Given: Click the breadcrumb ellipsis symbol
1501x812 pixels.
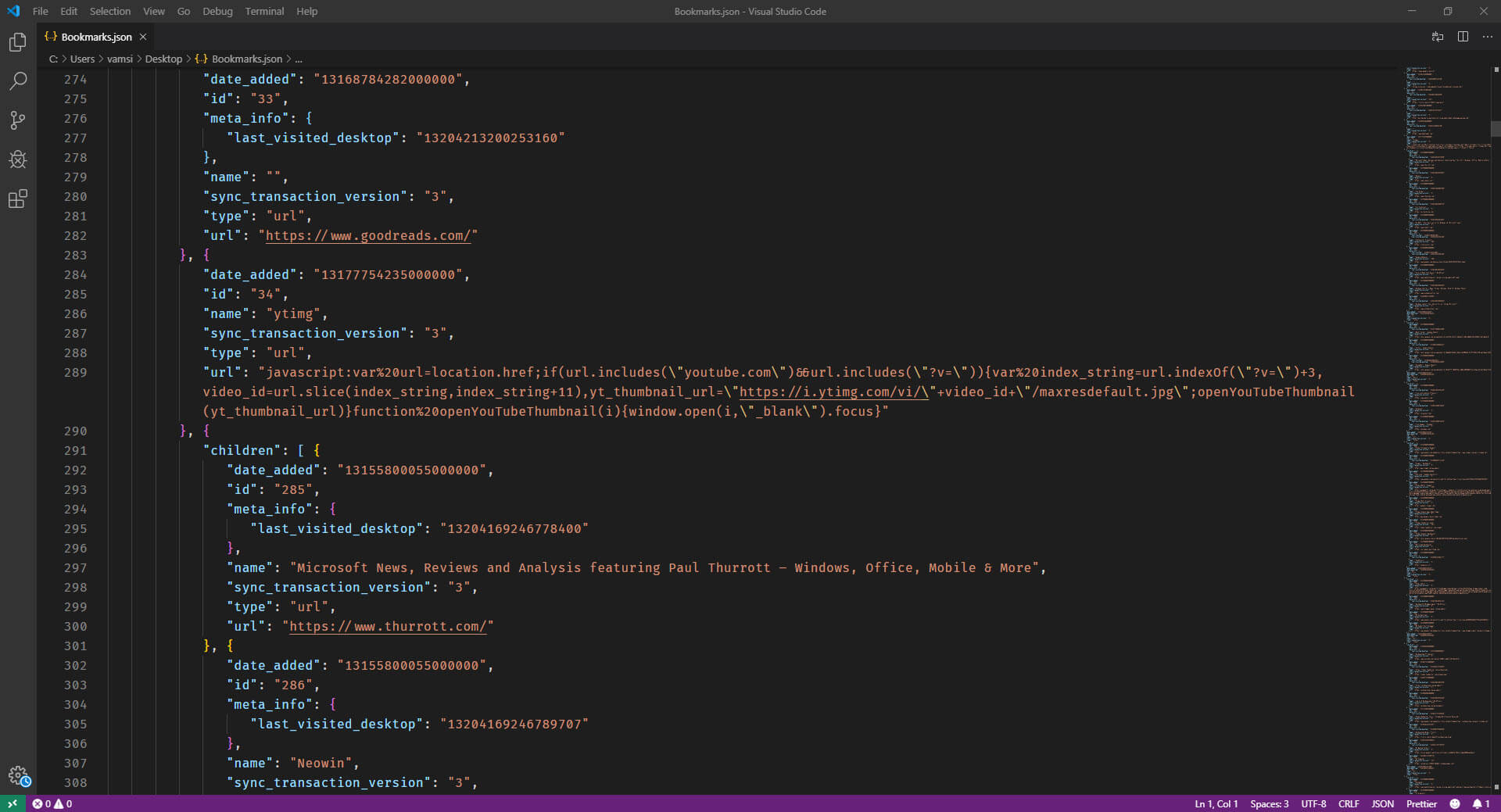Looking at the screenshot, I should pos(298,59).
